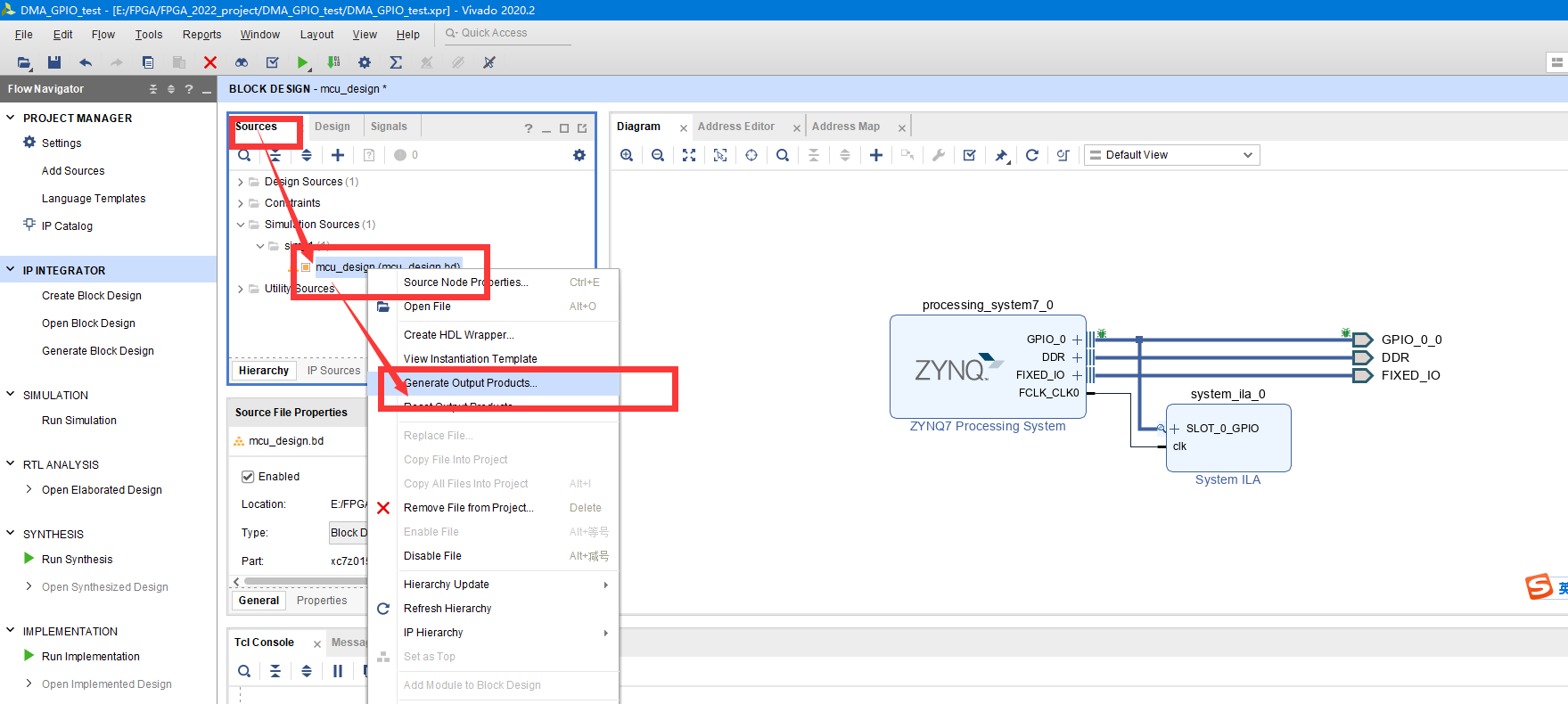Search in the Sources panel
This screenshot has width=1568, height=704.
[x=244, y=155]
